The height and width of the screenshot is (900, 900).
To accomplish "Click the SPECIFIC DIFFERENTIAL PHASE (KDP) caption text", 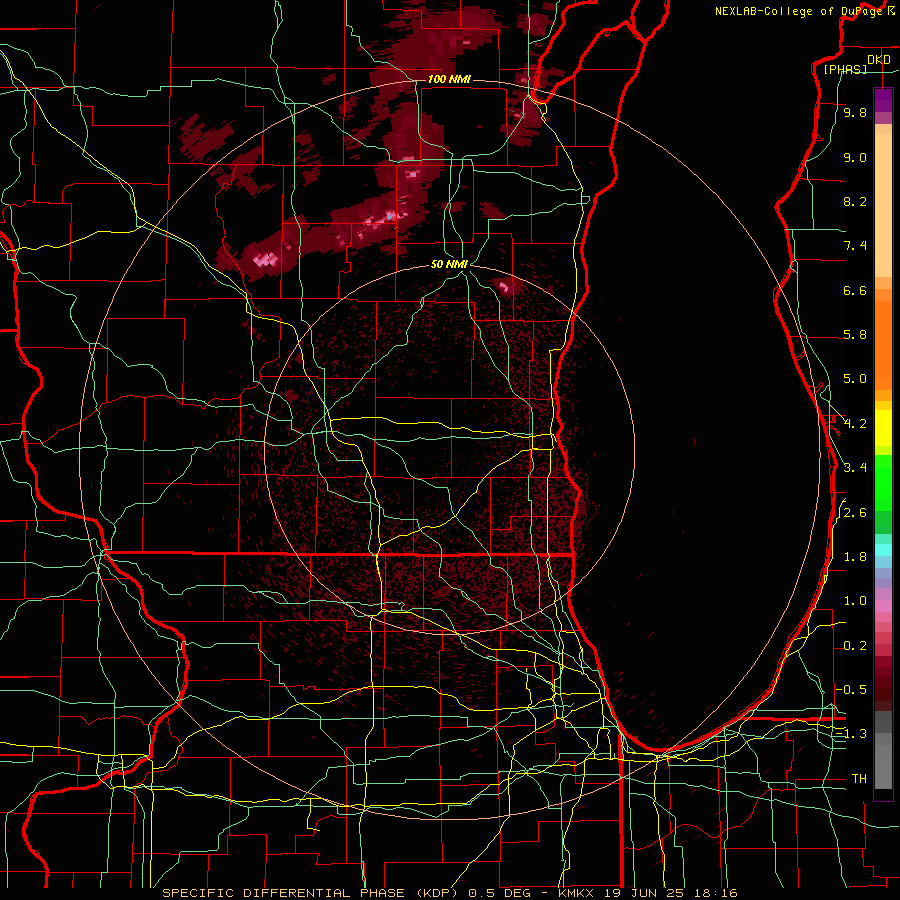I will pyautogui.click(x=312, y=893).
